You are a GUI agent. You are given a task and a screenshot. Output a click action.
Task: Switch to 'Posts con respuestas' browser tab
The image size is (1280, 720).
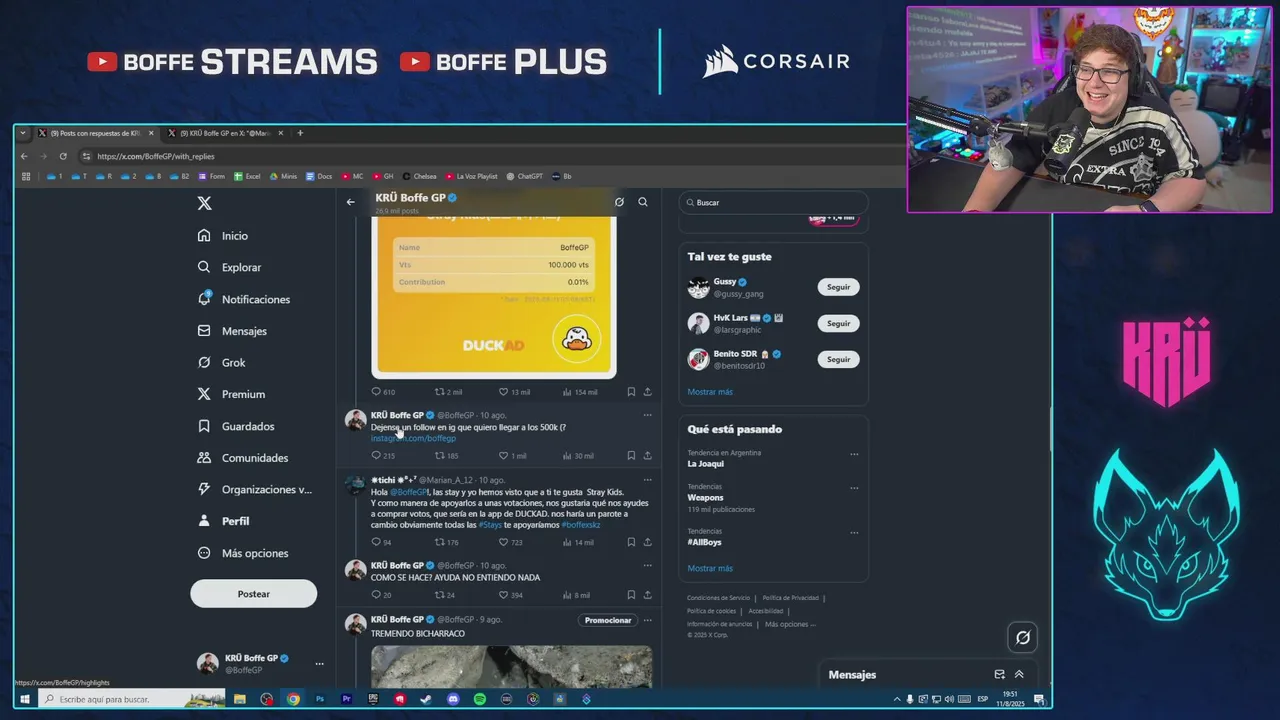tap(96, 133)
